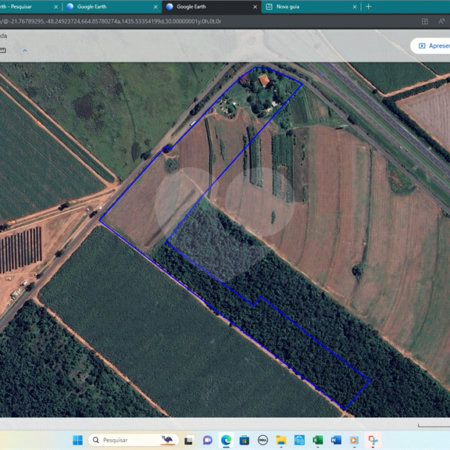Click the read aloud icon in address bar
450x450 pixels.
pos(442,22)
